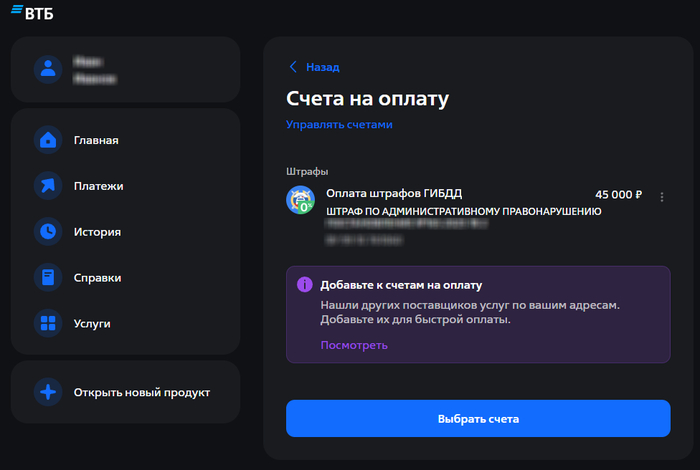Viewport: 700px width, 470px height.
Task: Click the История clock icon
Action: (48, 232)
